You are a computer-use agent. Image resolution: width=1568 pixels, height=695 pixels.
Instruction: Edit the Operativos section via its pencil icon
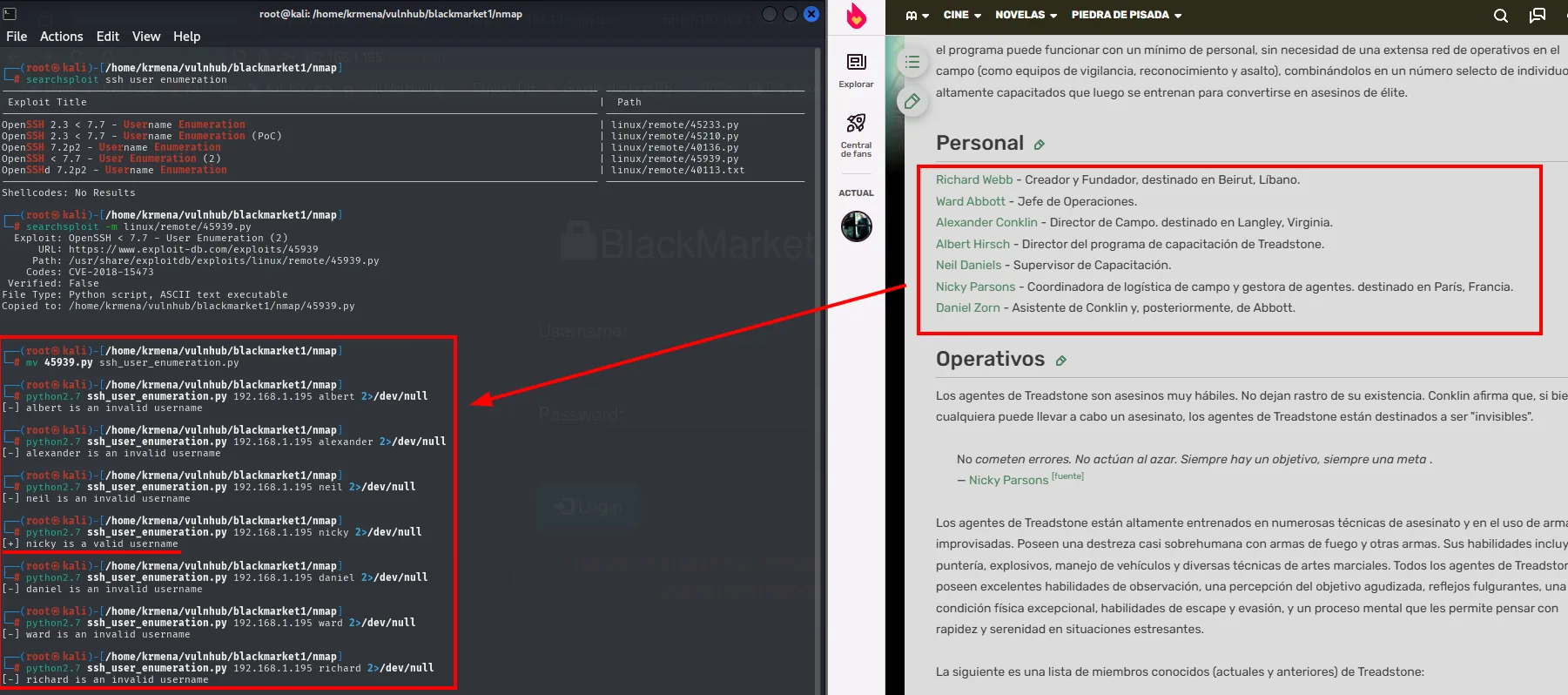click(1061, 361)
